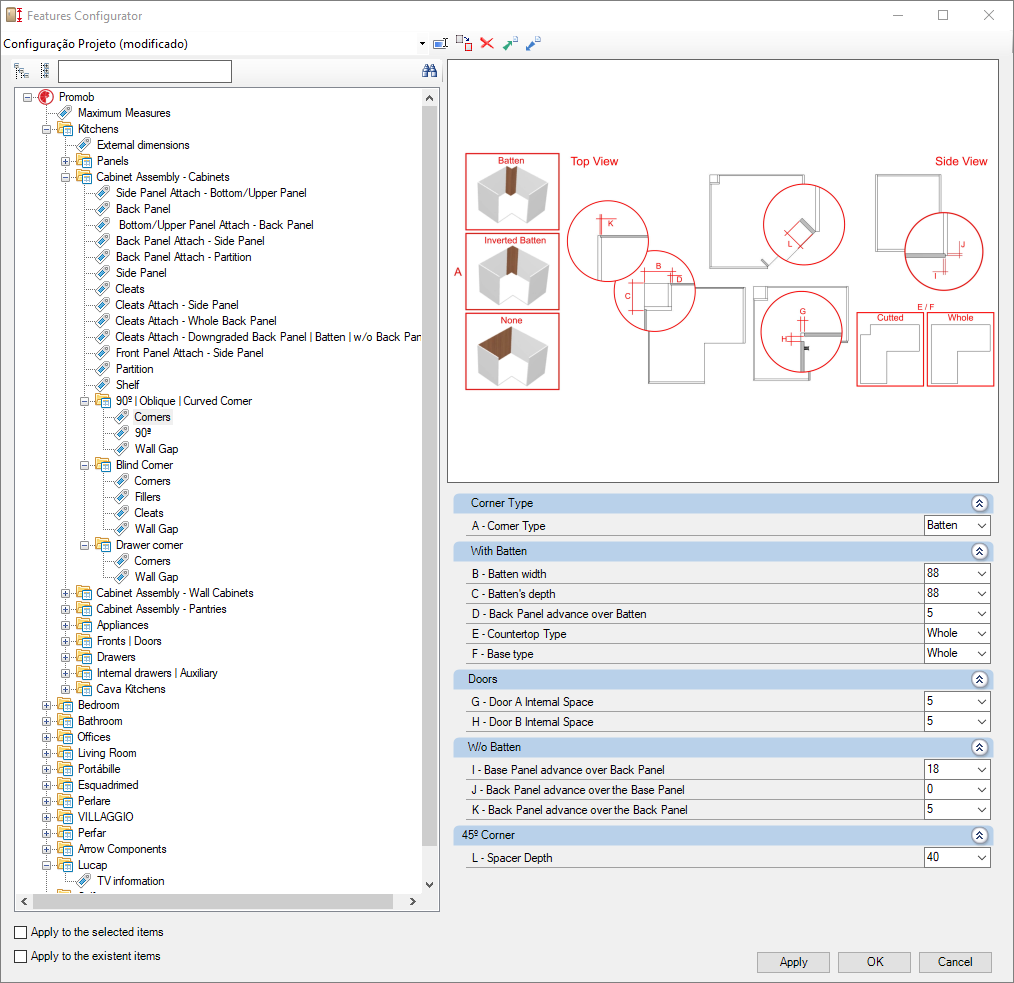Expand the Bedroom tree node
The height and width of the screenshot is (983, 1014).
click(47, 706)
